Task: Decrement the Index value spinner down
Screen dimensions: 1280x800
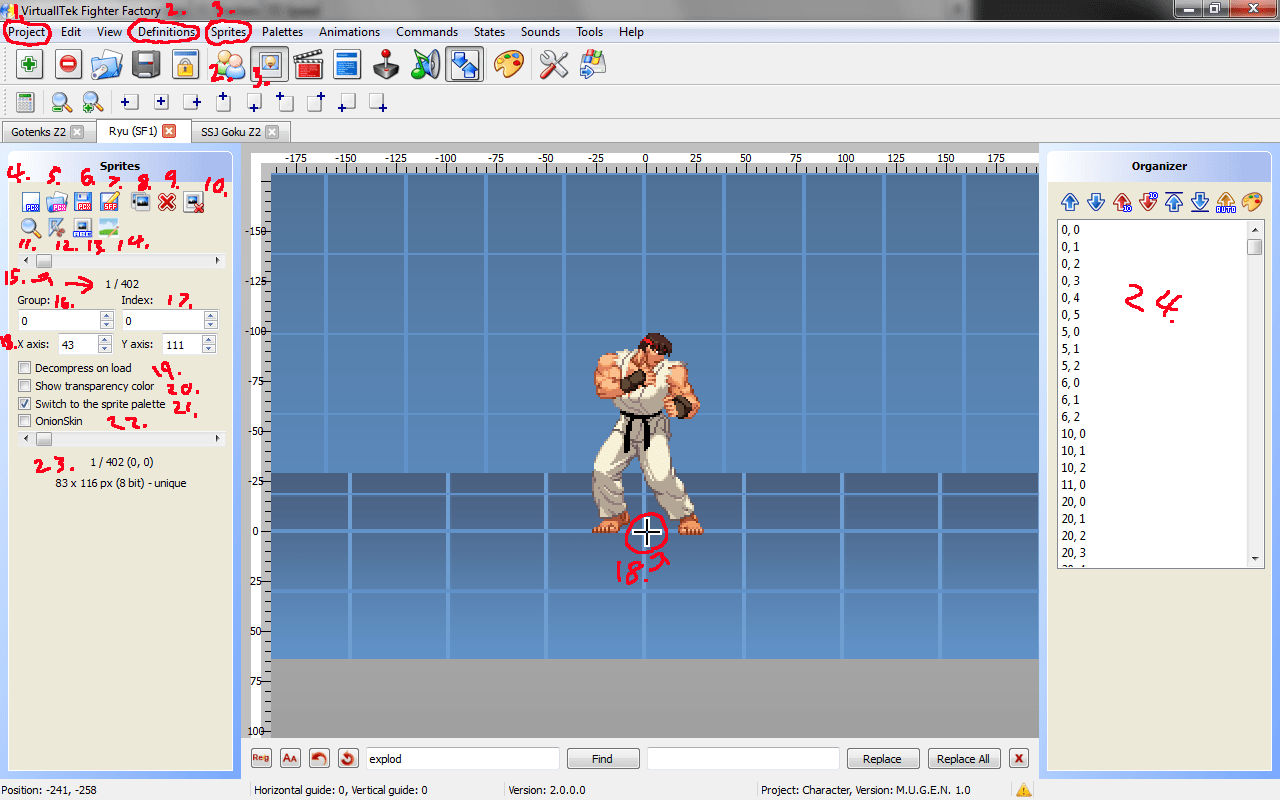Action: (x=210, y=326)
